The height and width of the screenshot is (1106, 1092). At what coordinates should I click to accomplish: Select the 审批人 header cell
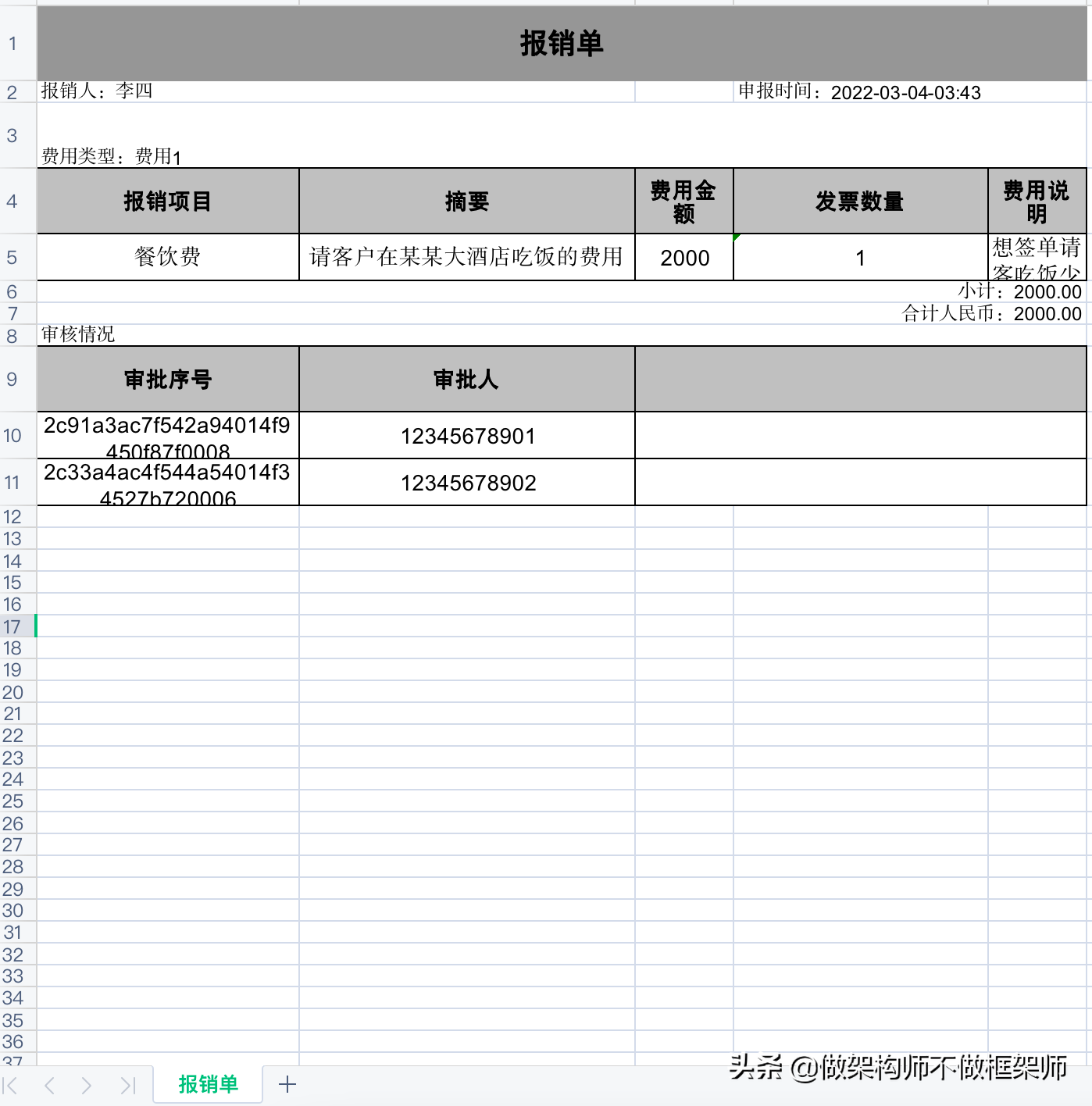click(467, 379)
